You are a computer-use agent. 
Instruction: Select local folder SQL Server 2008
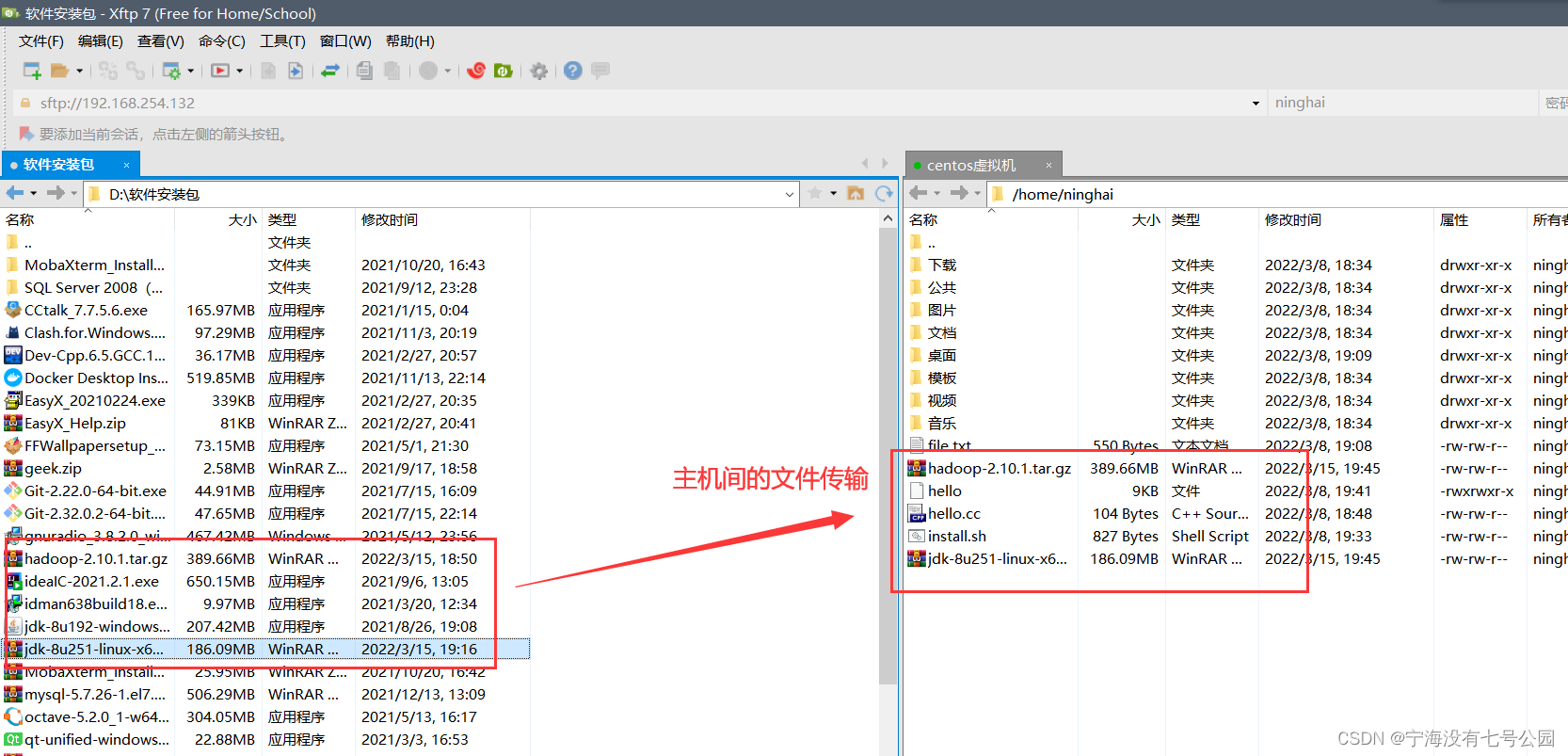265,287
